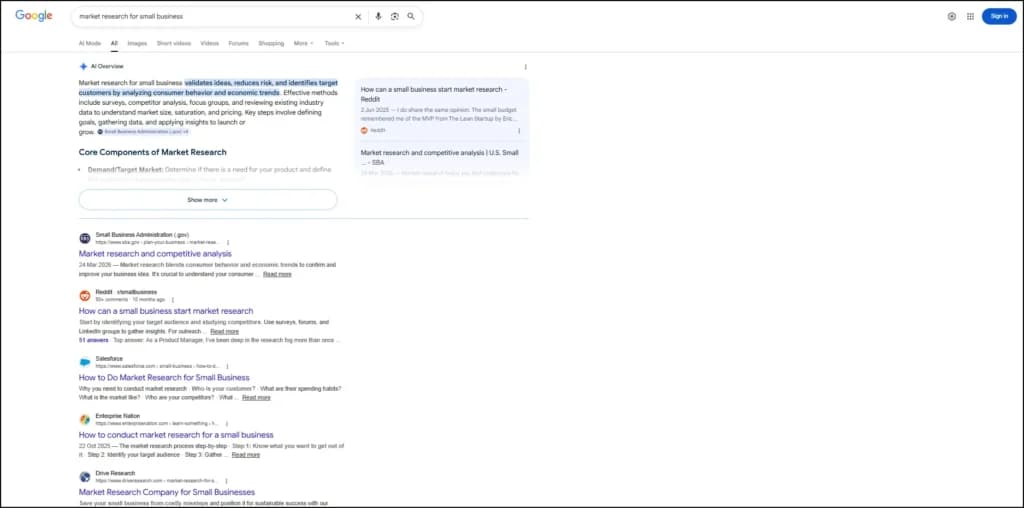Click the Reddit r/smallbusiness favicon
1024x508 pixels.
[x=85, y=296]
